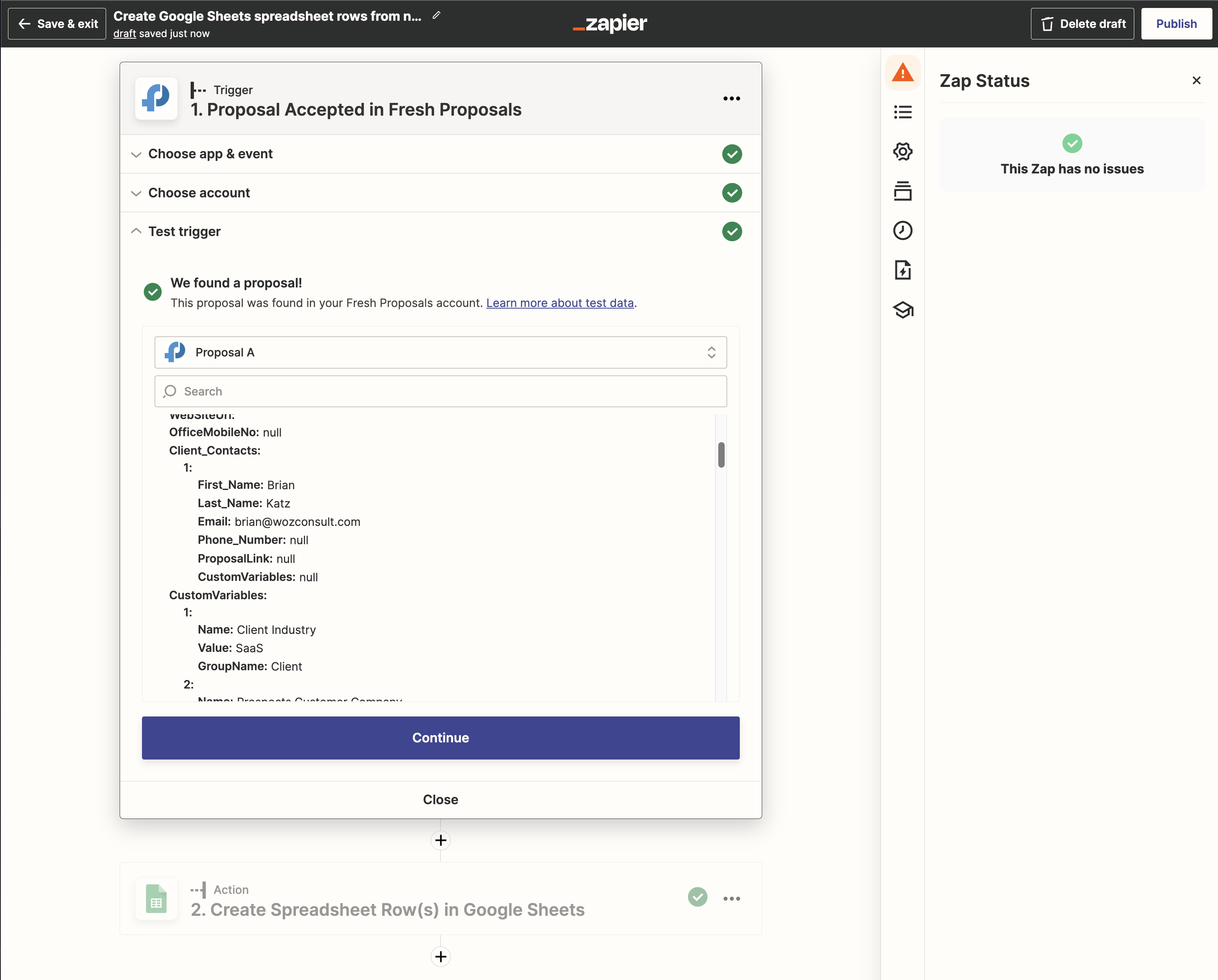Open the Proposal A sample dropdown
The height and width of the screenshot is (980, 1218).
(x=440, y=352)
